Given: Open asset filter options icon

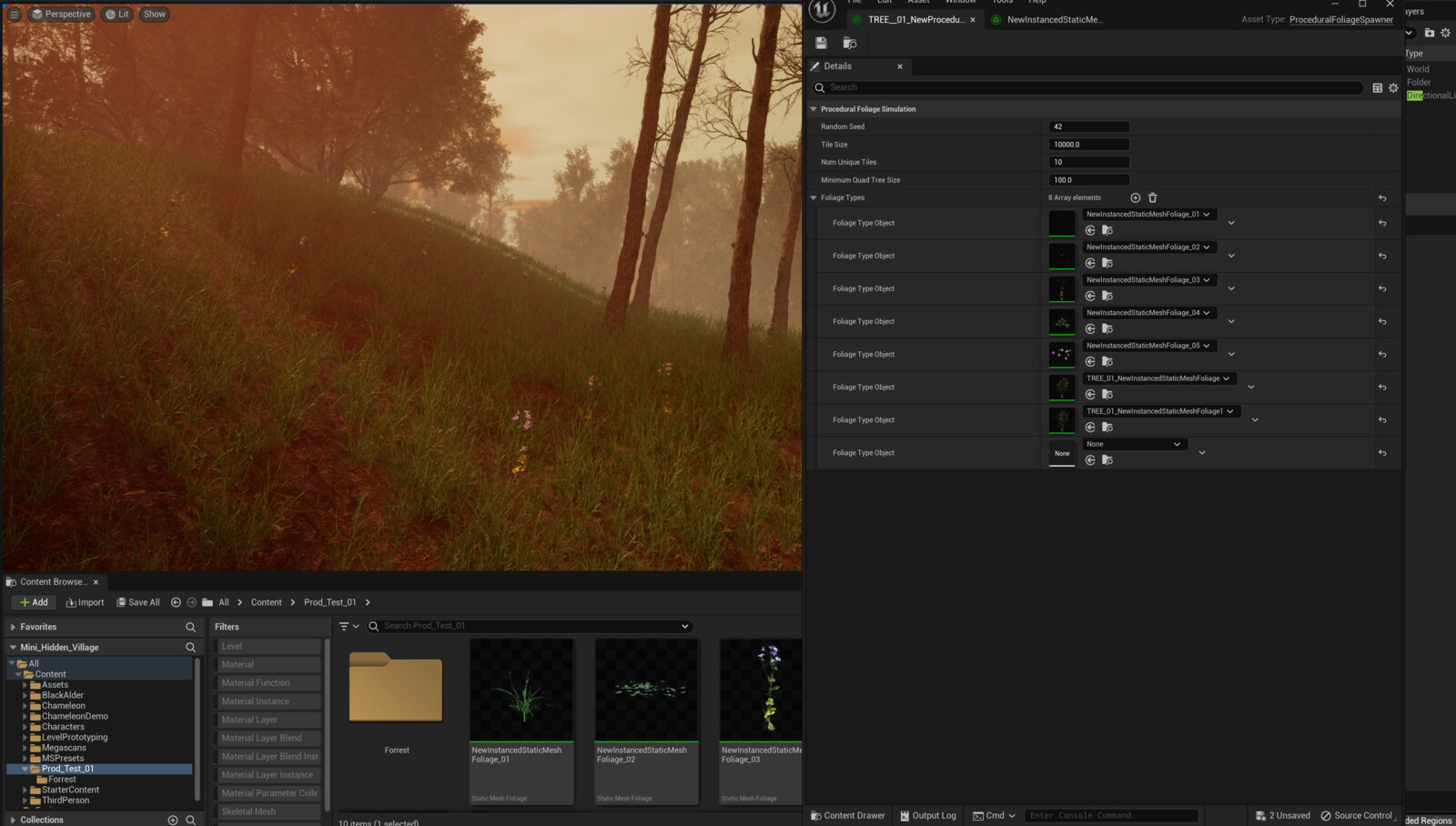Looking at the screenshot, I should 349,626.
